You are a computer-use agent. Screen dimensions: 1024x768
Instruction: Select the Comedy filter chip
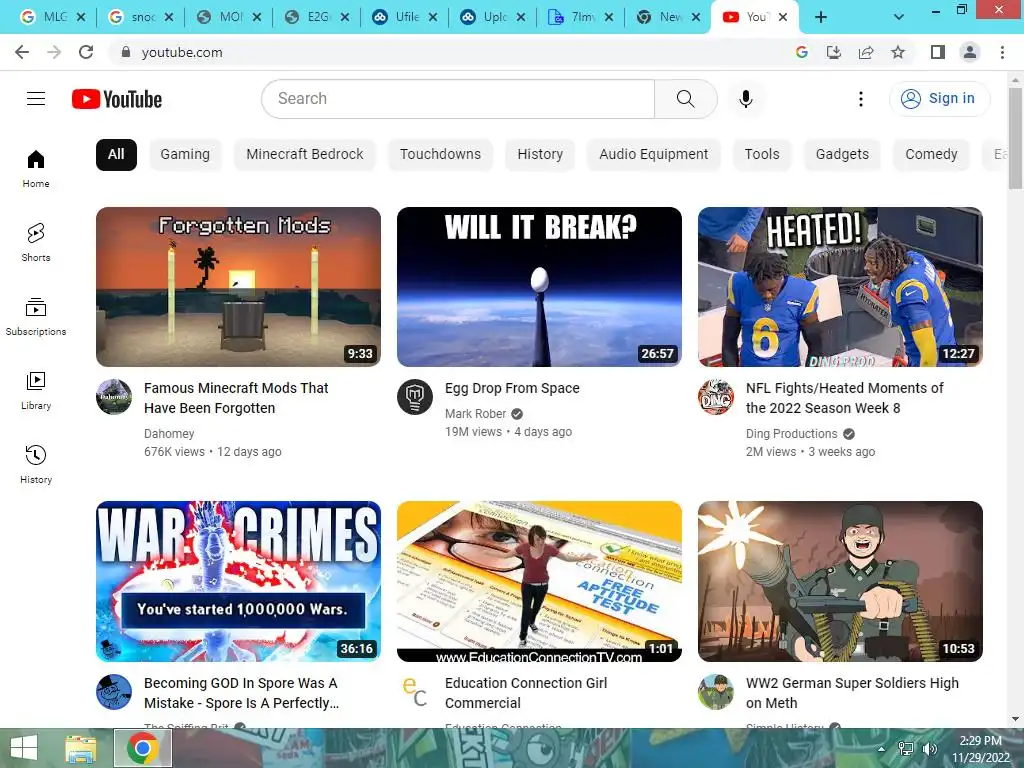(x=931, y=154)
